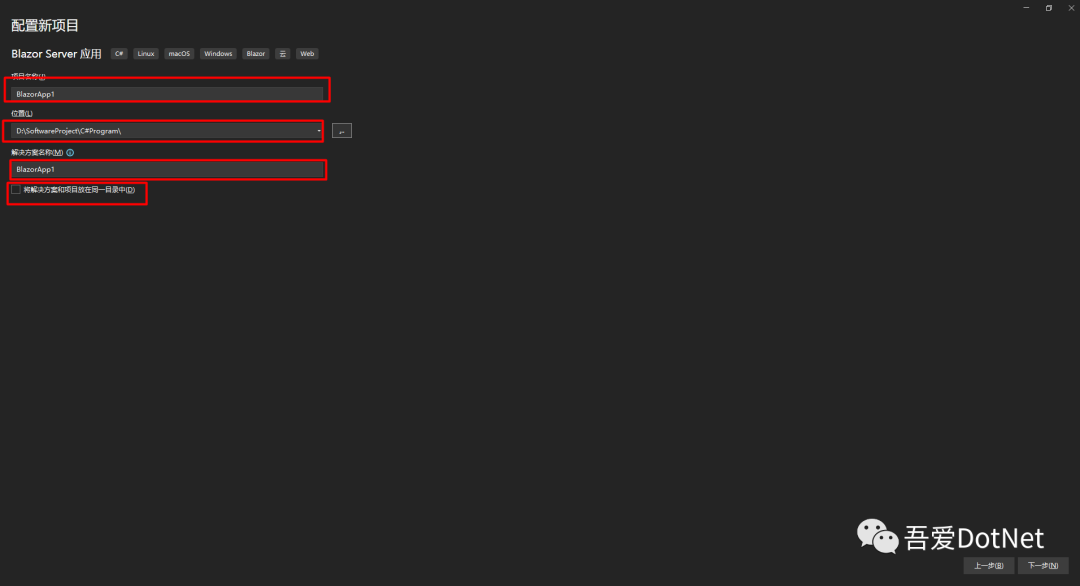1080x586 pixels.
Task: Open the location browse (...) button
Action: coord(342,131)
